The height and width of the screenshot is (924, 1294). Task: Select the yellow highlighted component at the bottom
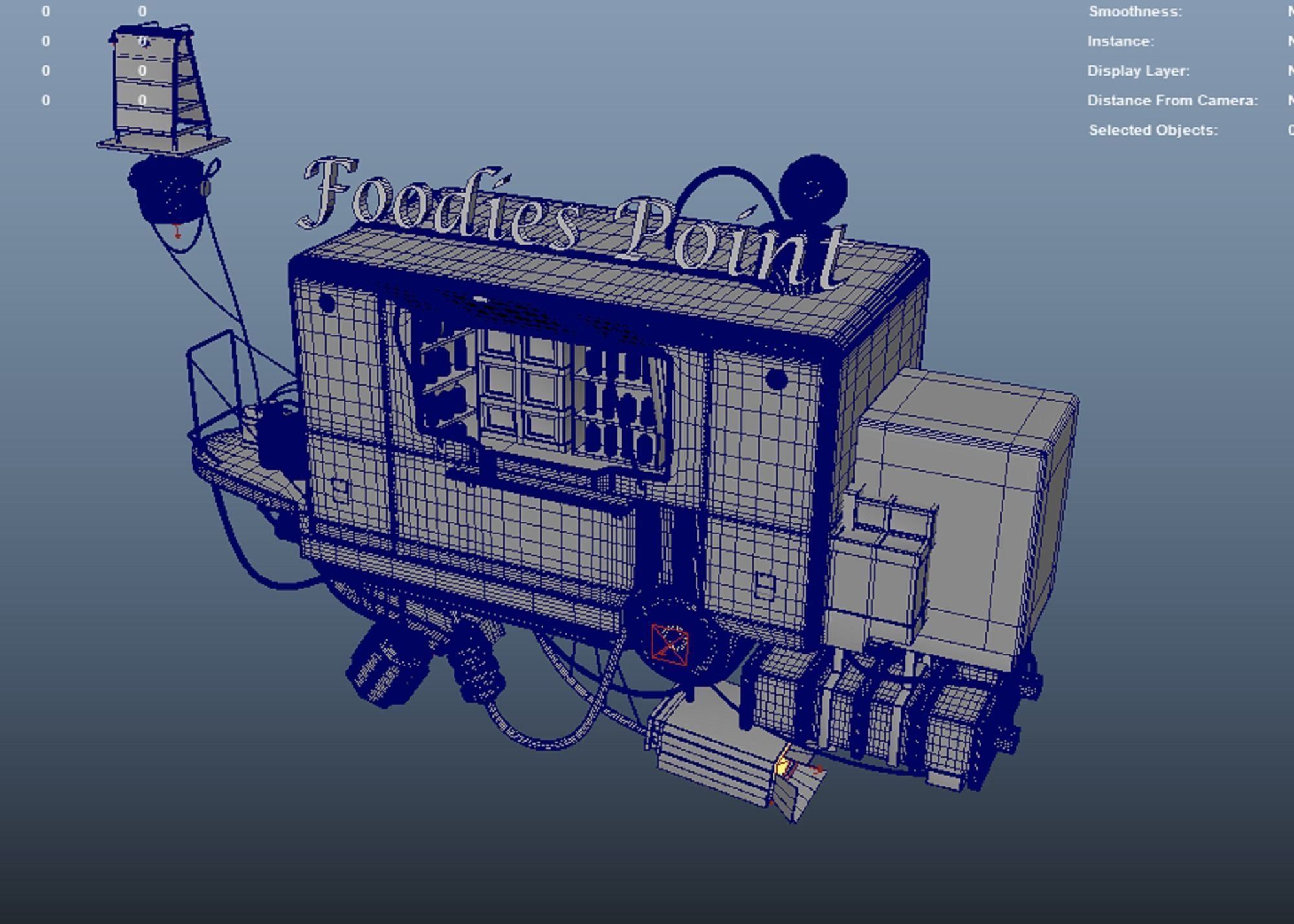783,767
